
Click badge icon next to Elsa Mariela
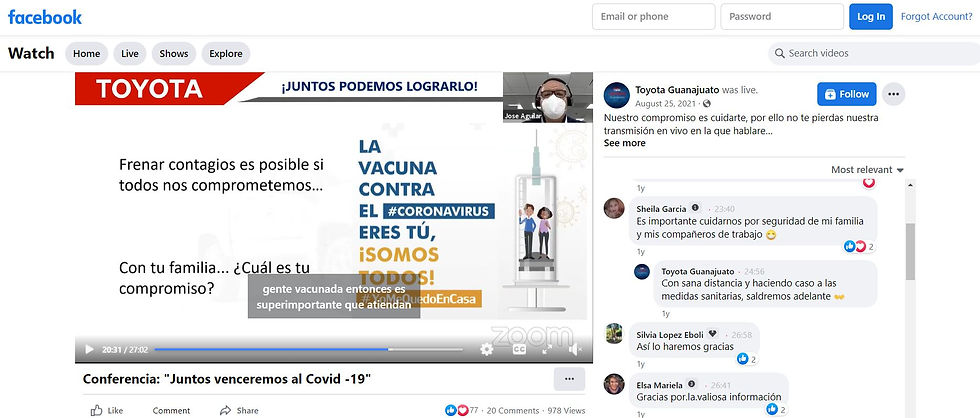(691, 384)
